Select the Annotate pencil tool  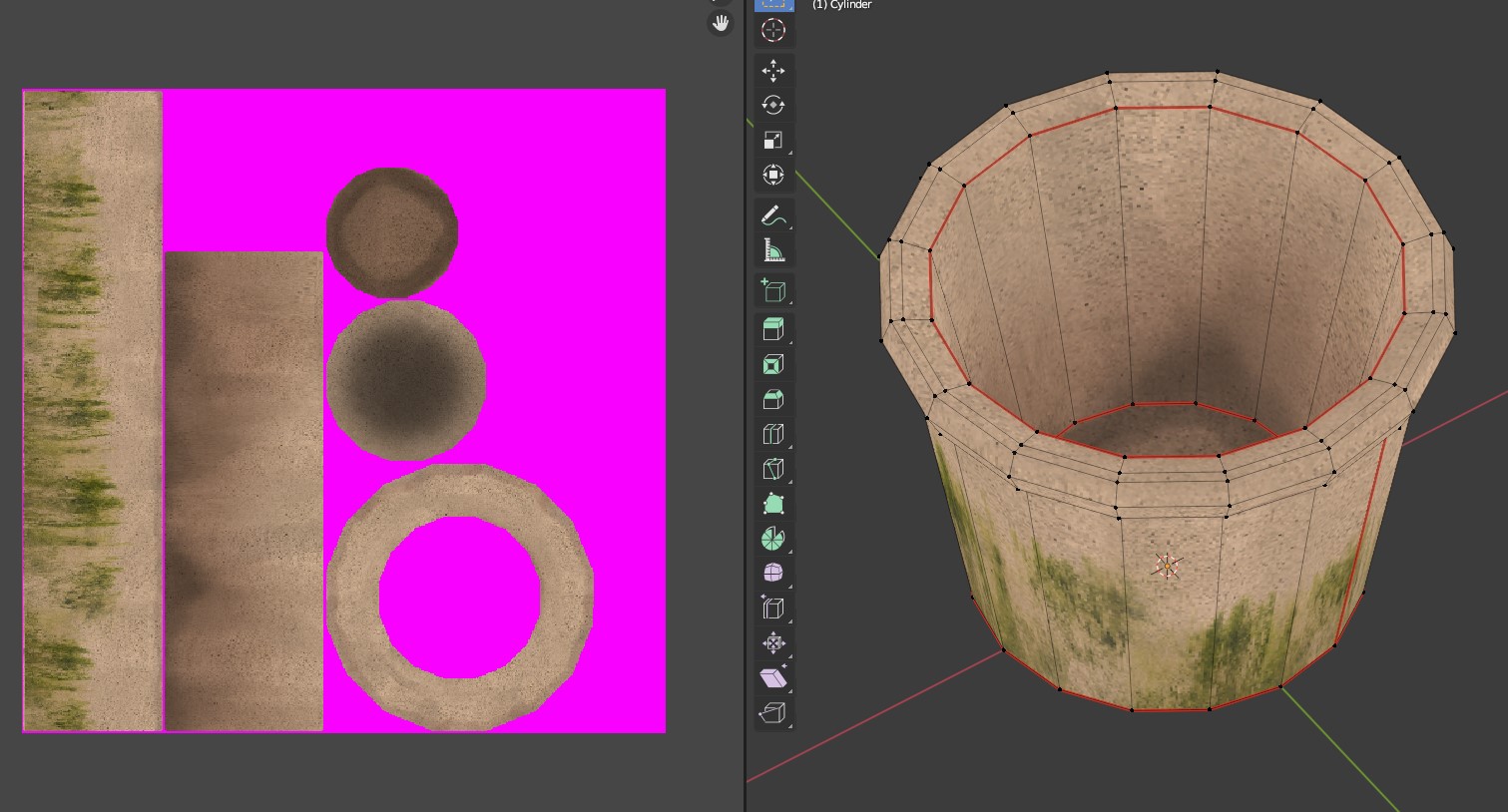coord(773,214)
